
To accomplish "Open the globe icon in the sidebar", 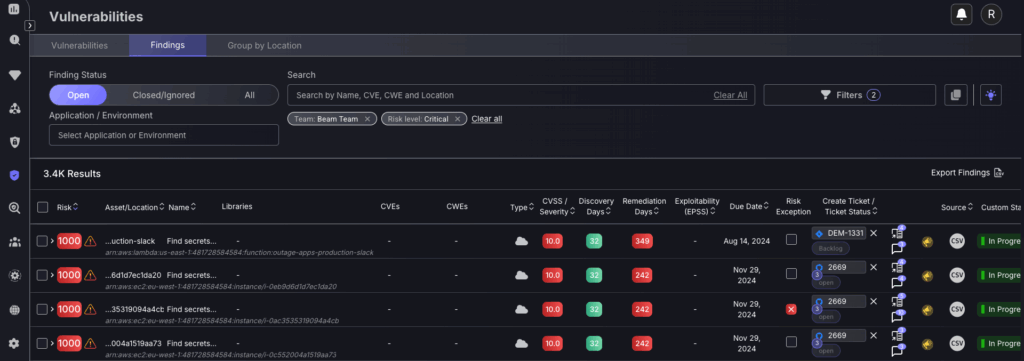I will tap(14, 310).
